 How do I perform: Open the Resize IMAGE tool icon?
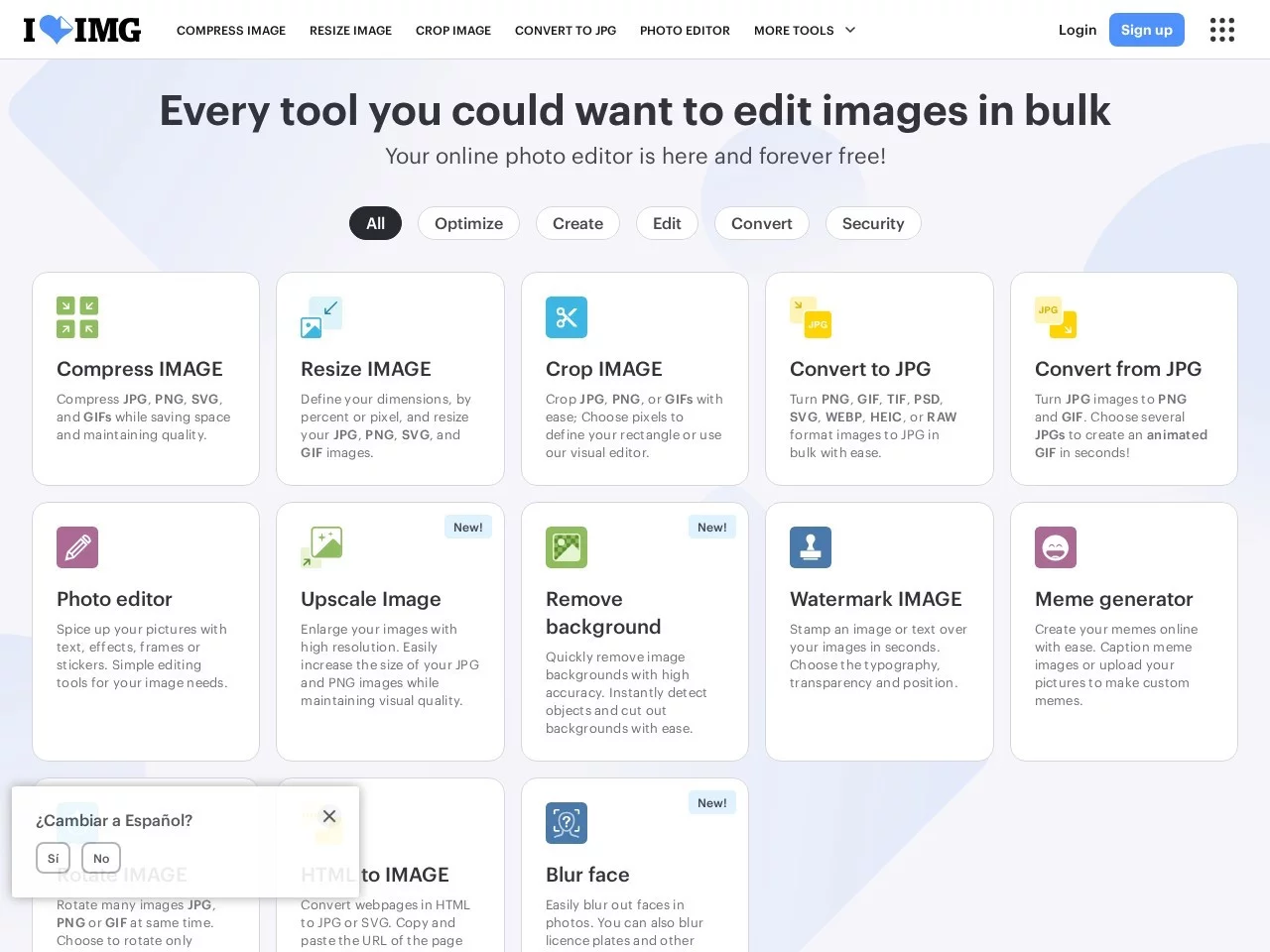(321, 317)
